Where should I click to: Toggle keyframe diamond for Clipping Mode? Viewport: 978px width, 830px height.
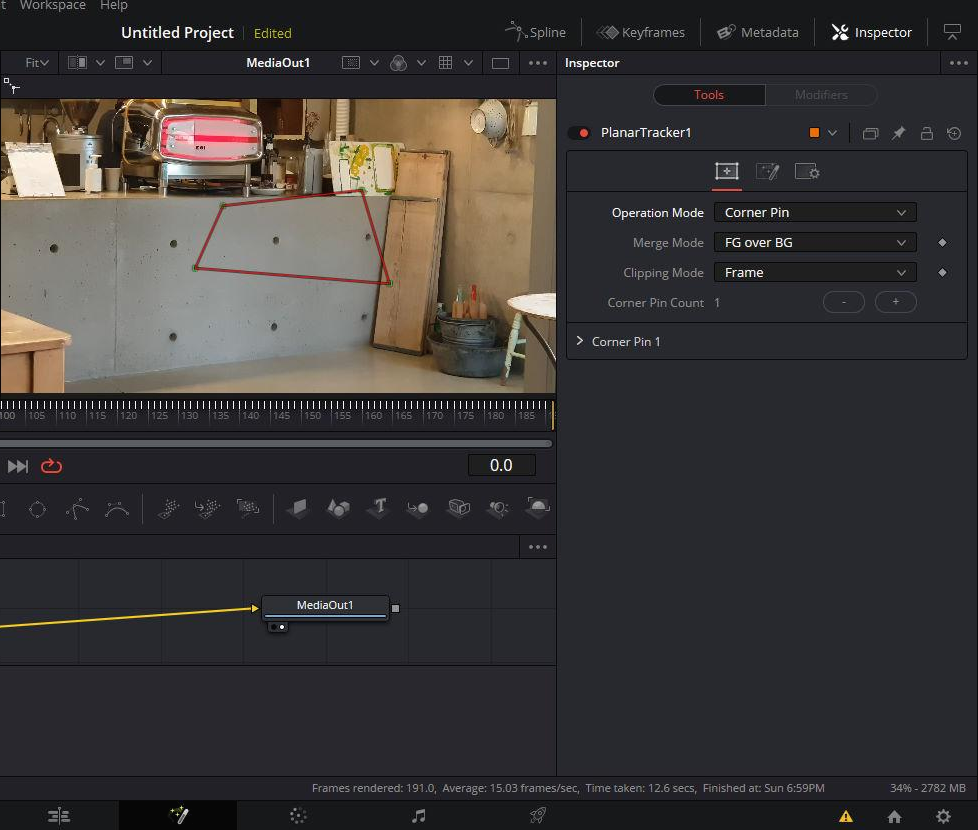click(942, 273)
